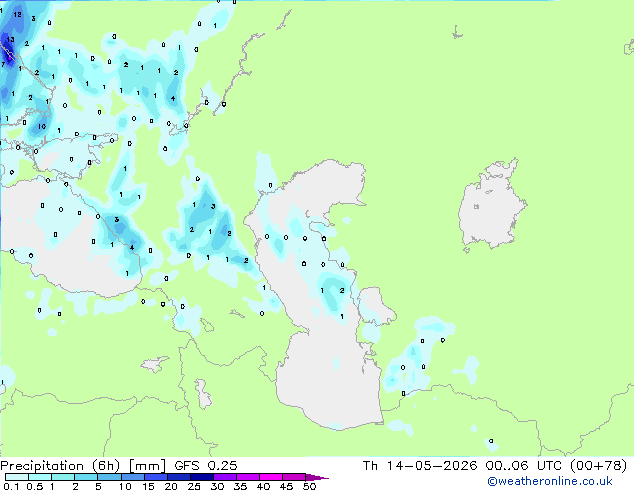634x490 pixels.
Task: Click the '00..06 UTC' time range text
Action: 524,466
